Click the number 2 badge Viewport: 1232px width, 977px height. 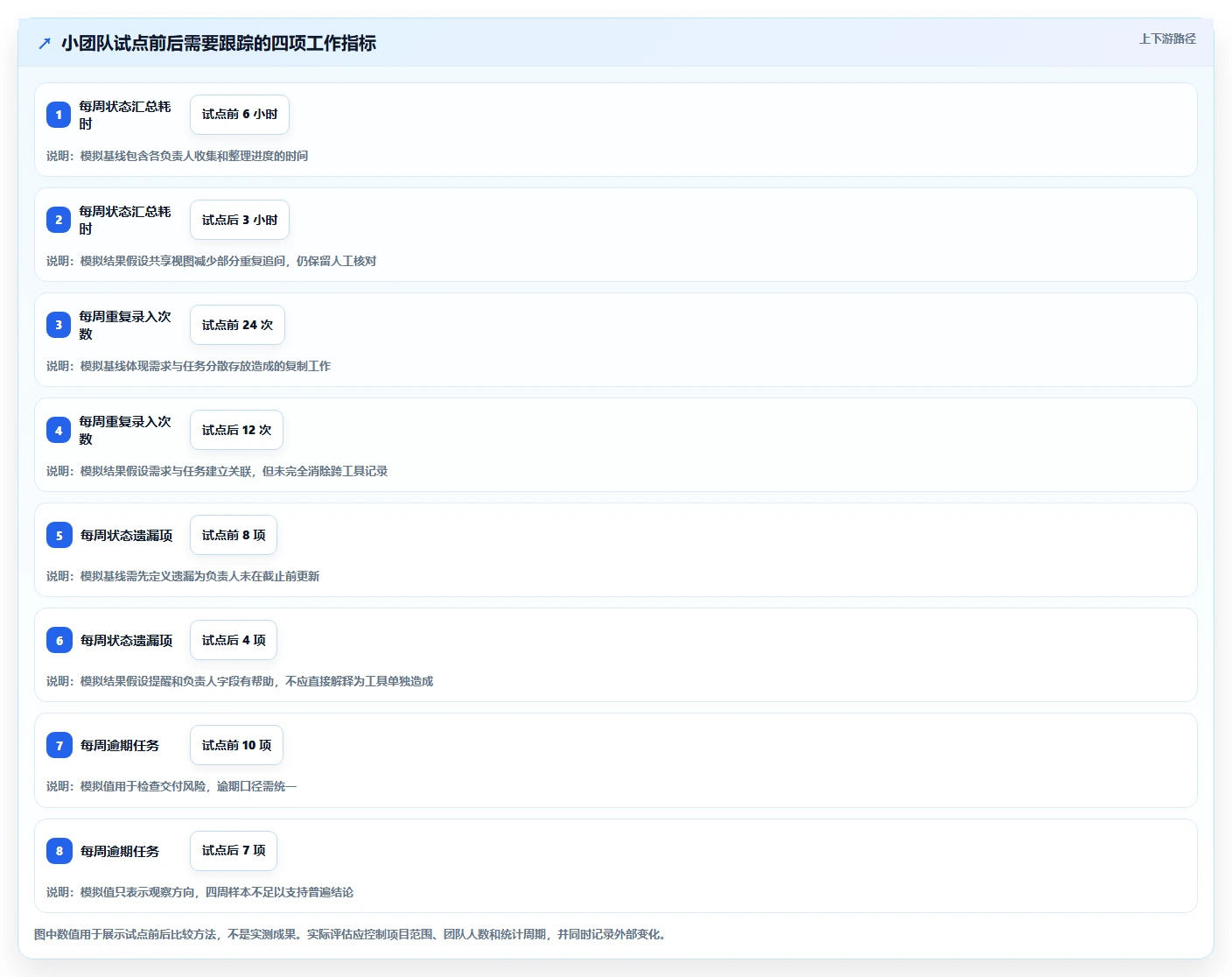click(59, 220)
